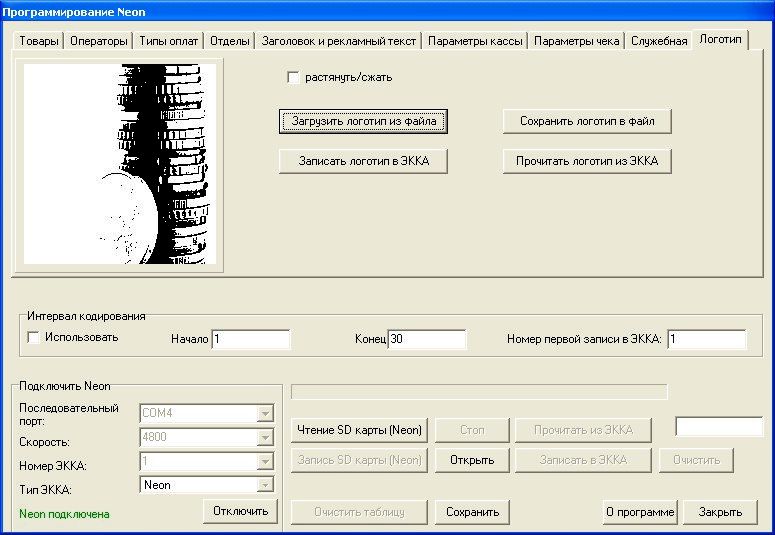Image resolution: width=775 pixels, height=535 pixels.
Task: Open the Номер ЭККА dropdown
Action: (x=265, y=461)
